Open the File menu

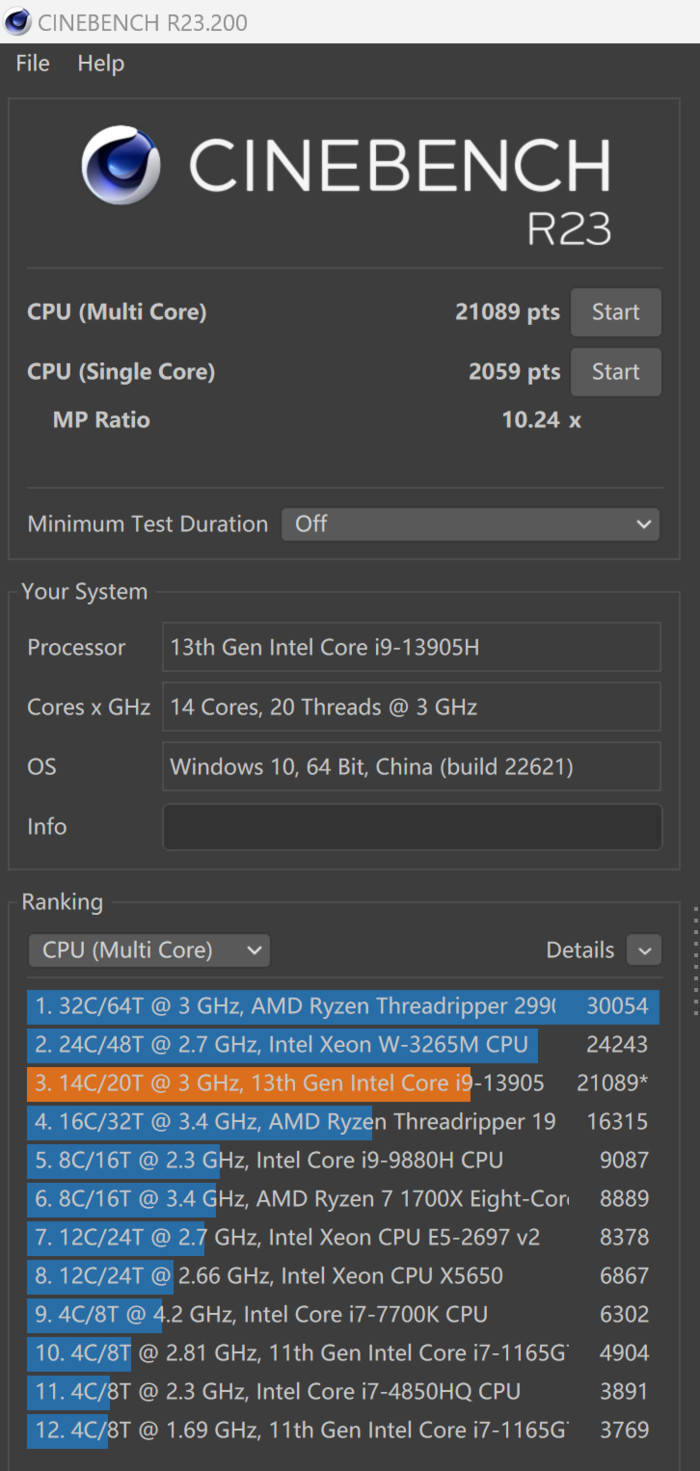click(x=33, y=63)
